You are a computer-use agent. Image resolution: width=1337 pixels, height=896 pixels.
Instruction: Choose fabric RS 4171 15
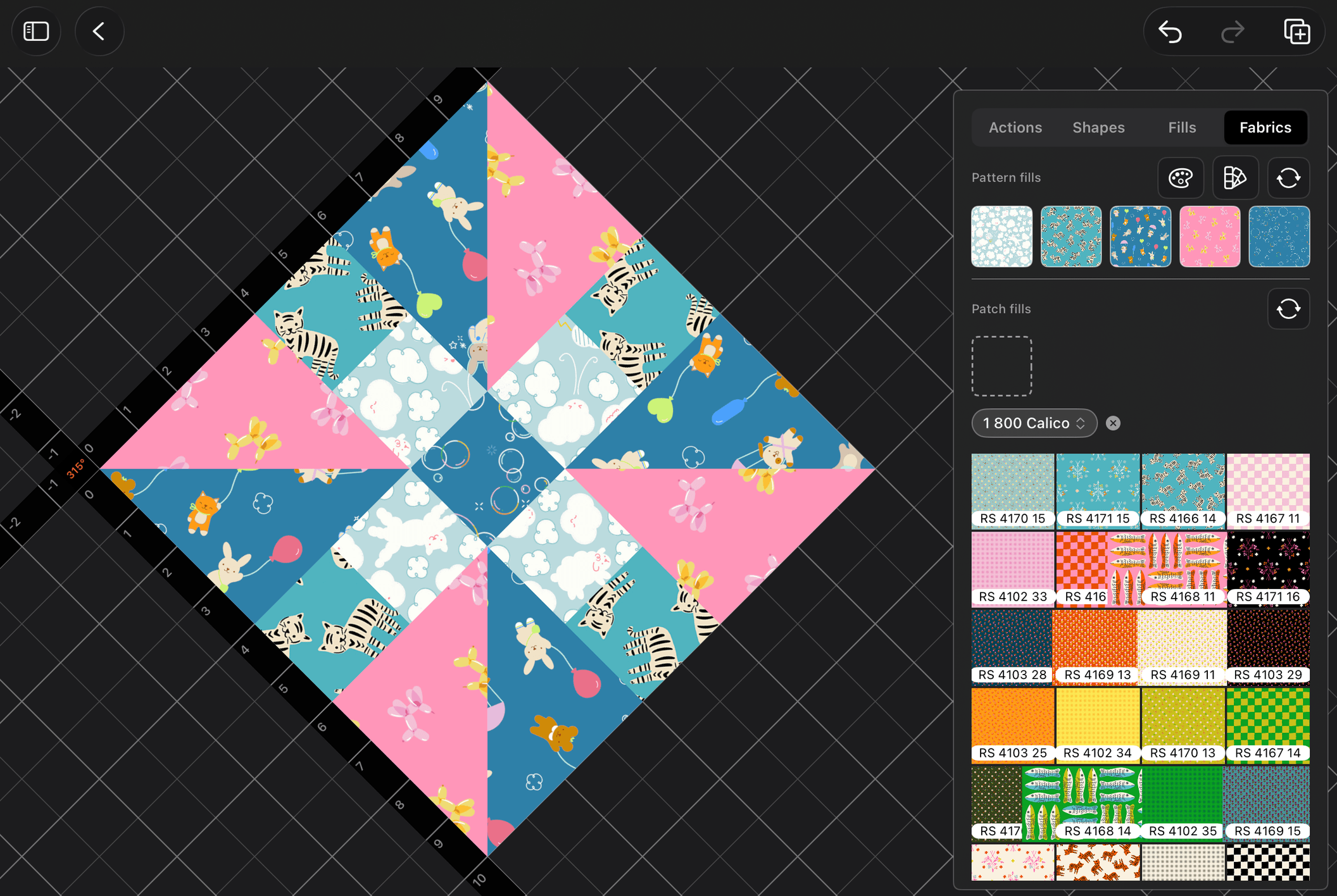[x=1098, y=491]
